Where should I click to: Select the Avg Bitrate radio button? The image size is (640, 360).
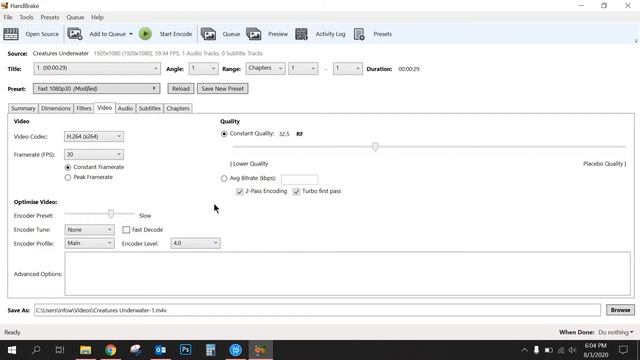pyautogui.click(x=224, y=178)
